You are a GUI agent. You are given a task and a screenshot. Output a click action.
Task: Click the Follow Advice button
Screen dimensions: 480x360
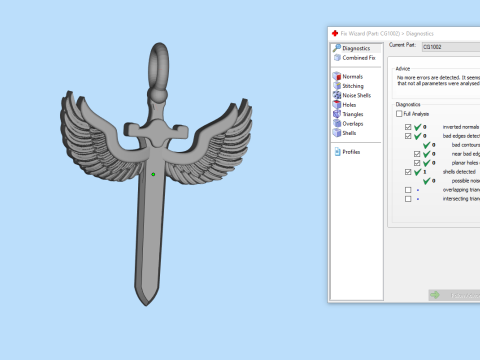[x=454, y=295]
